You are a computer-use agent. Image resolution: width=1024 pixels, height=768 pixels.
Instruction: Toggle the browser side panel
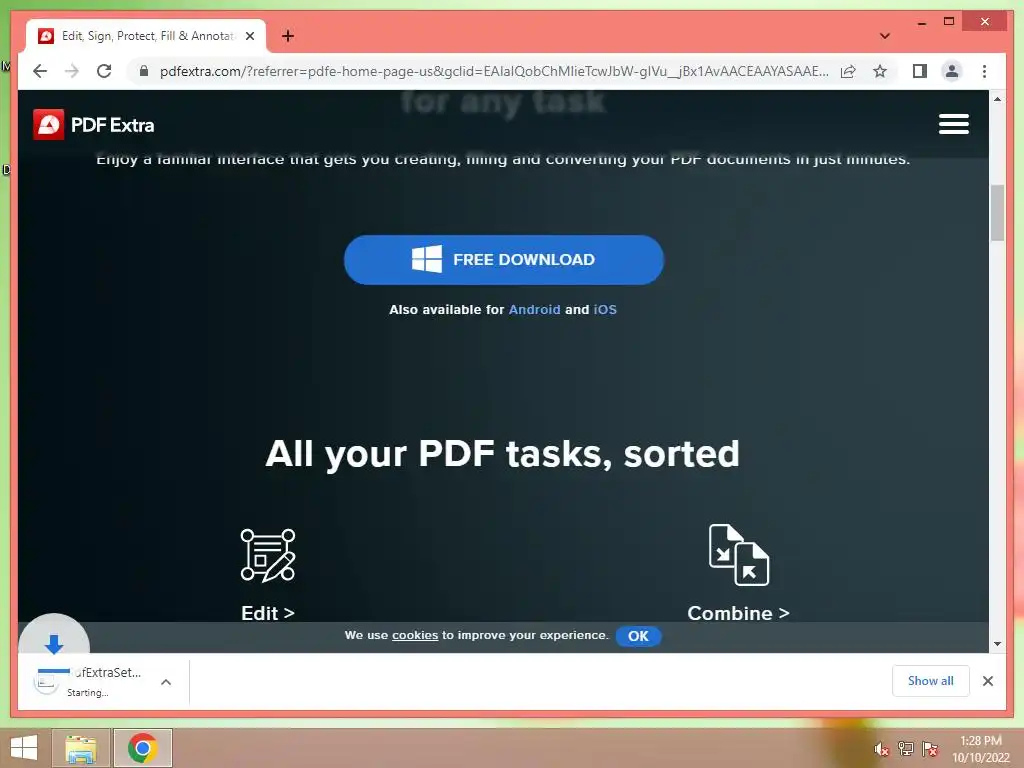pyautogui.click(x=920, y=71)
